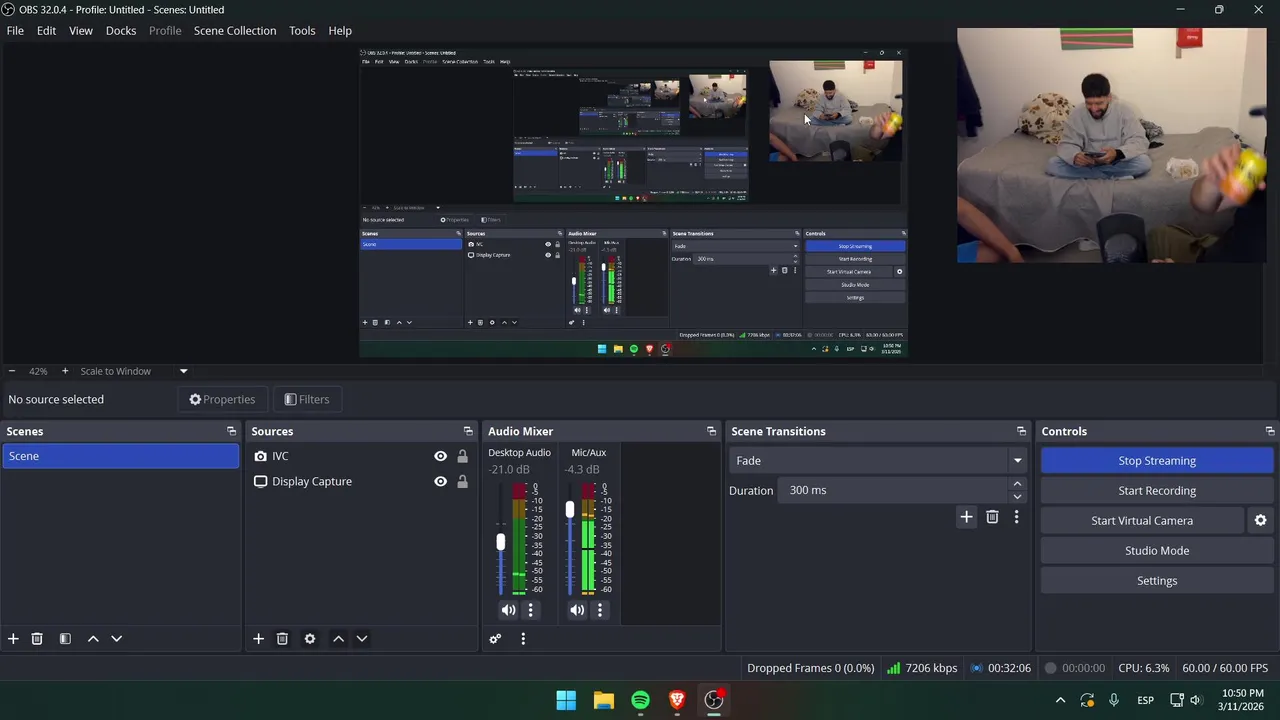Mute Desktop Audio speaker icon

click(508, 610)
